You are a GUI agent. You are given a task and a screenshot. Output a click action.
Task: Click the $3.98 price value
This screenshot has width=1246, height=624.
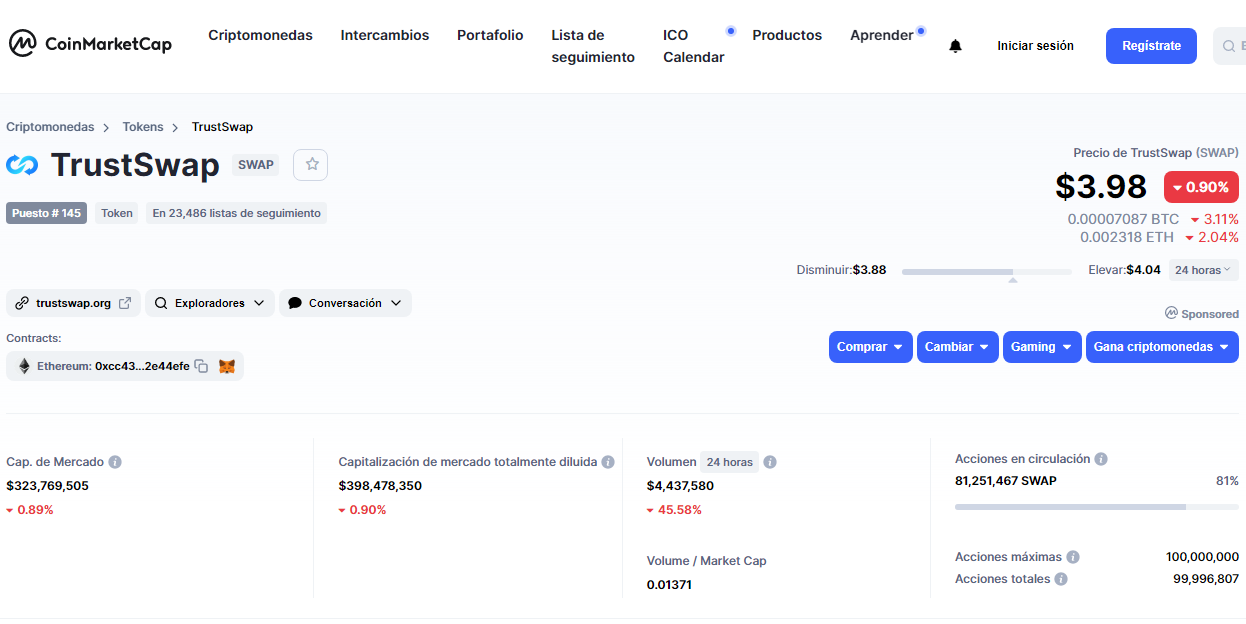pos(1101,186)
